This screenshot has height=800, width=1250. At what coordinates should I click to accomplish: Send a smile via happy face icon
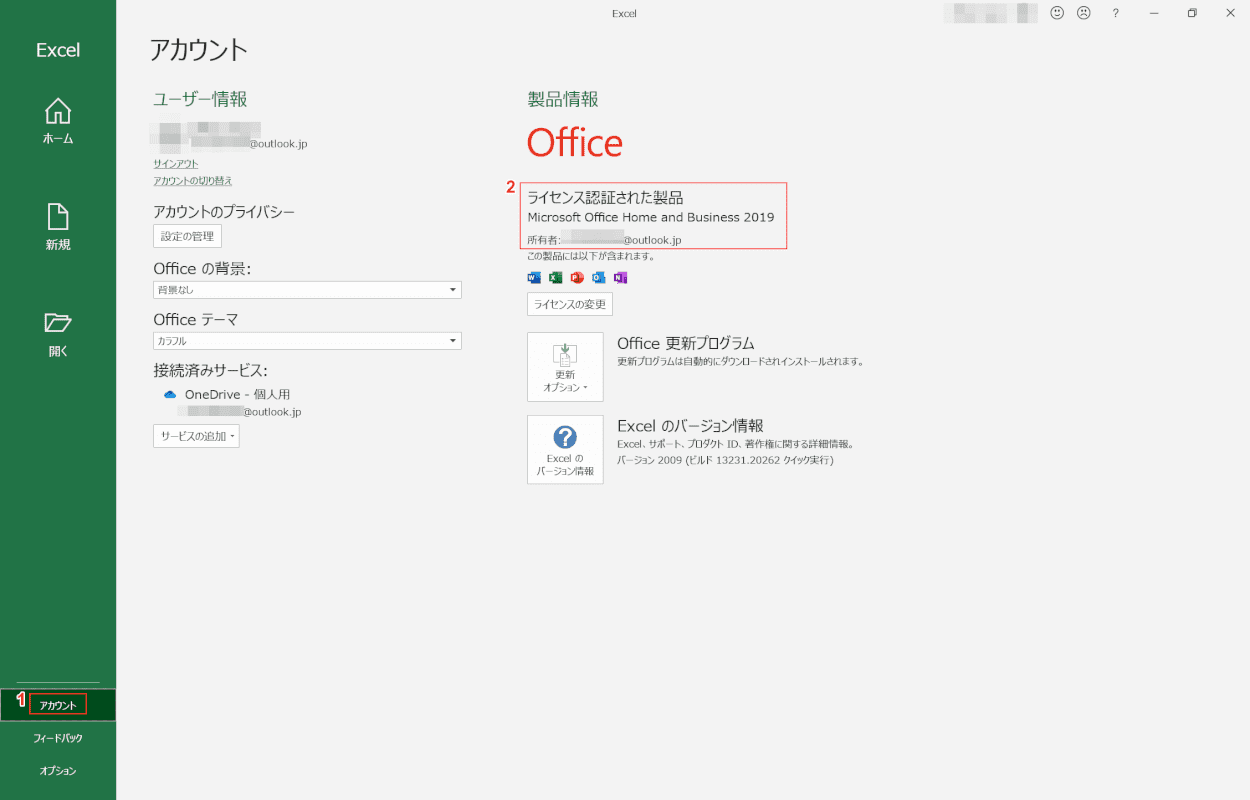(1057, 13)
